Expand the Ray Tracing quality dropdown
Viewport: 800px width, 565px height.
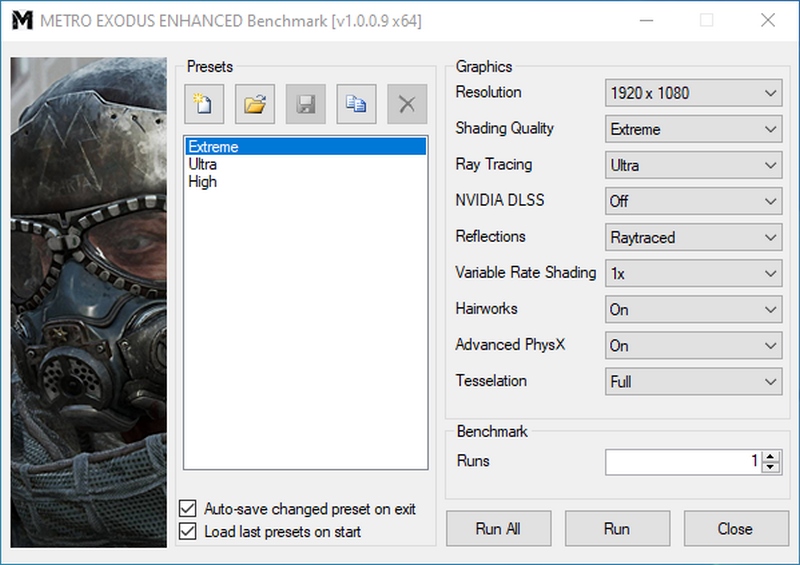coord(693,165)
